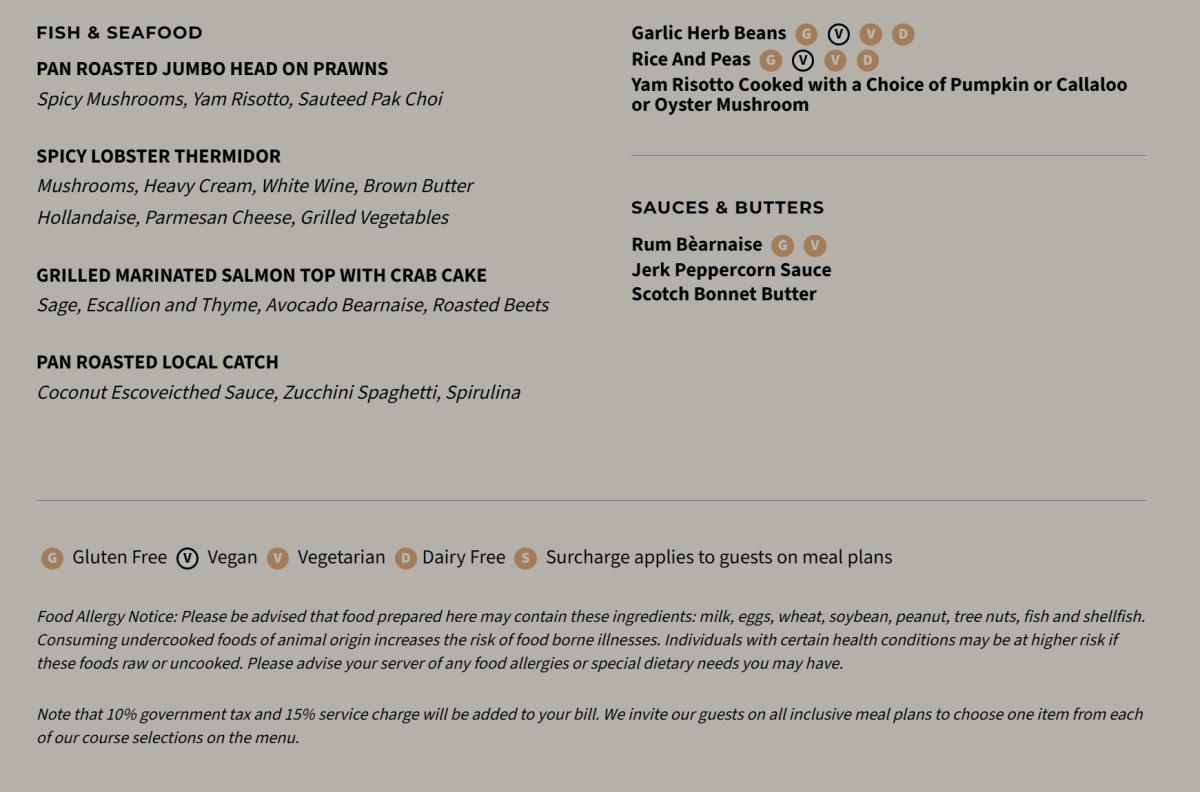
Task: Click the Surcharge S icon in the legend
Action: point(525,558)
